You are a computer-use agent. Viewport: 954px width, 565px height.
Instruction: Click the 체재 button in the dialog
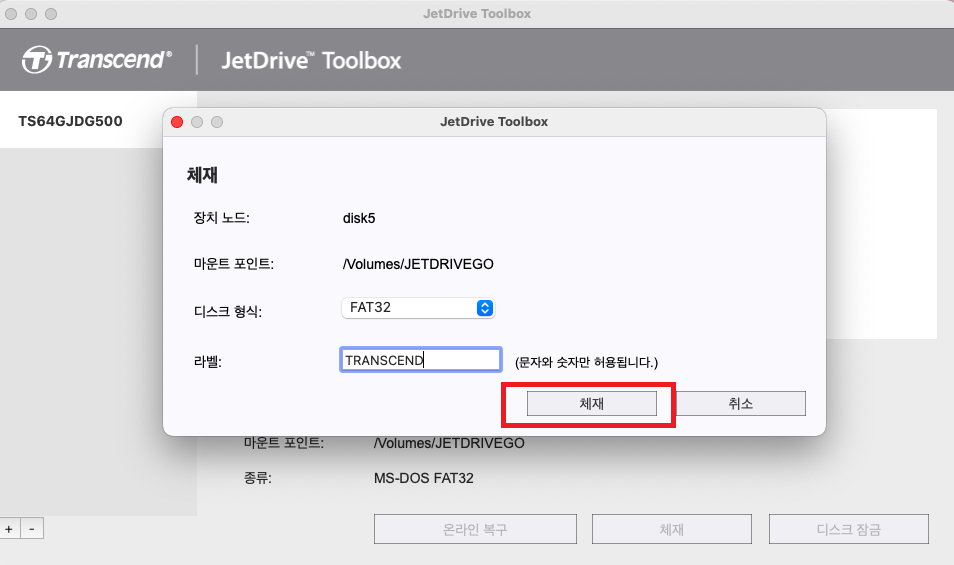(x=591, y=404)
